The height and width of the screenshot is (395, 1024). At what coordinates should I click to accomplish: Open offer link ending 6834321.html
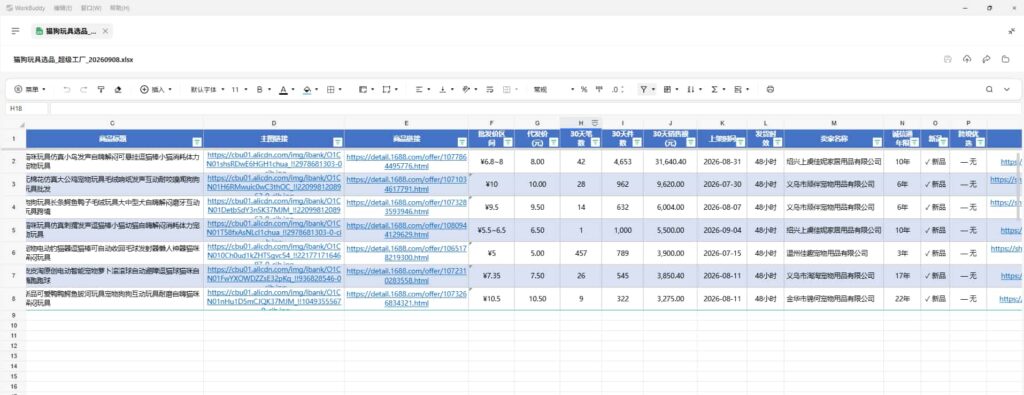[406, 298]
